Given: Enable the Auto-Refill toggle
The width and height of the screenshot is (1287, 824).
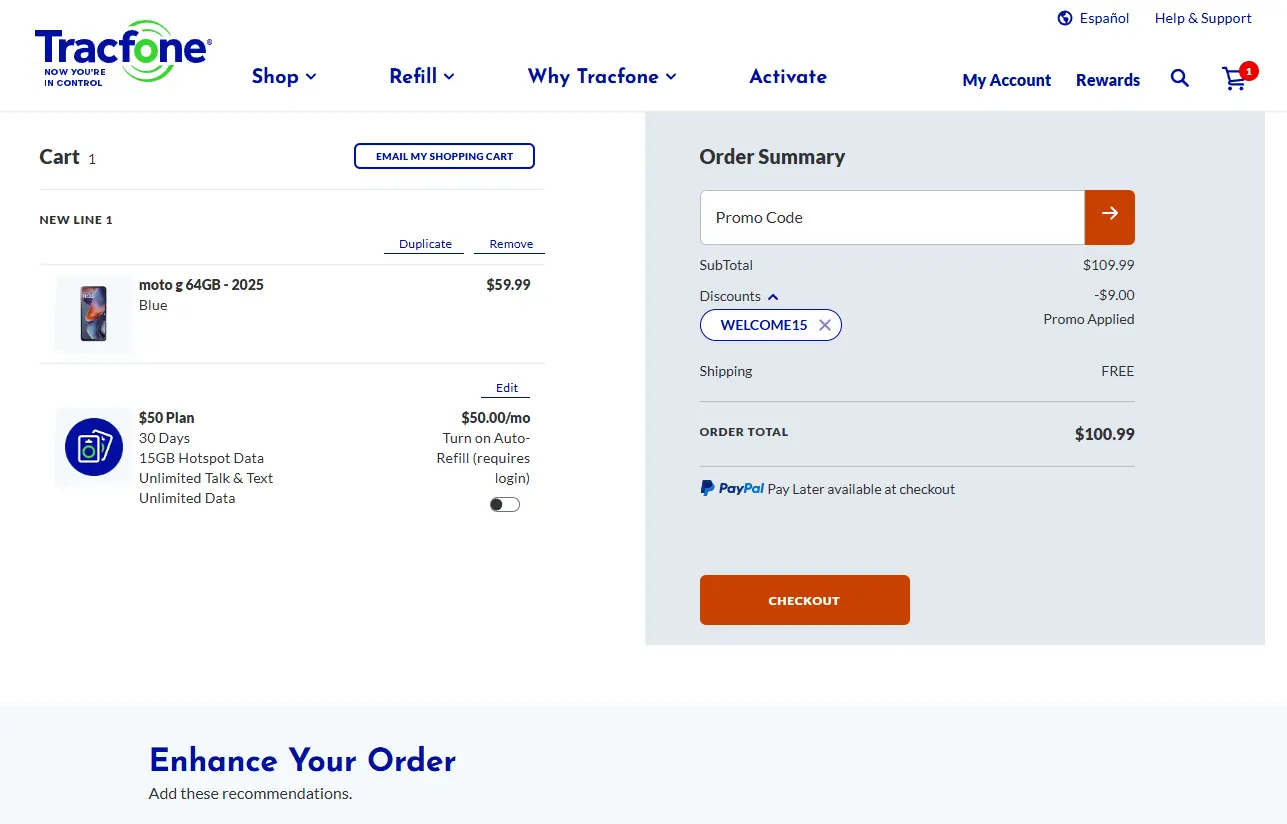Looking at the screenshot, I should [505, 504].
